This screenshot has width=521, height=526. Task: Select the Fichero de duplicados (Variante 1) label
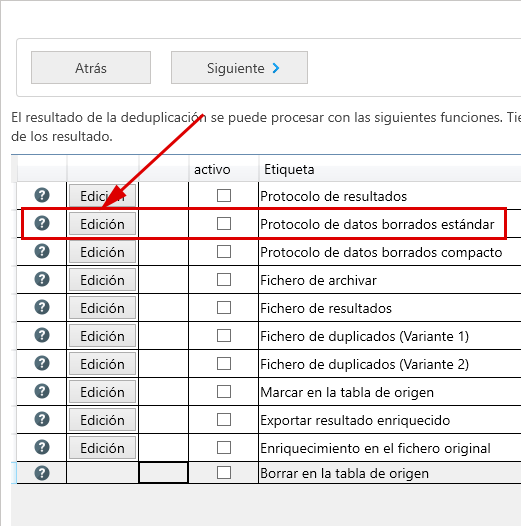tap(364, 336)
